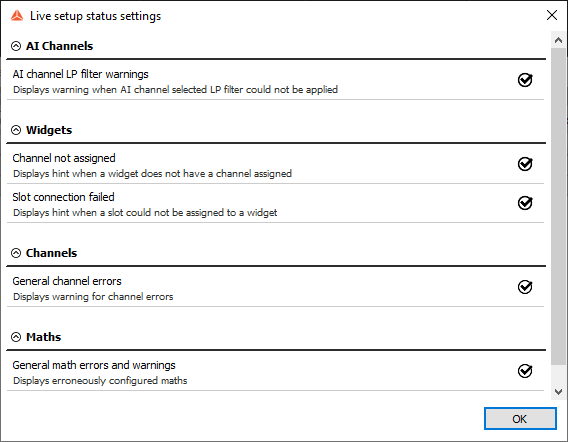Collapse the Maths section chevron
Viewport: 568px width, 442px height.
point(16,337)
